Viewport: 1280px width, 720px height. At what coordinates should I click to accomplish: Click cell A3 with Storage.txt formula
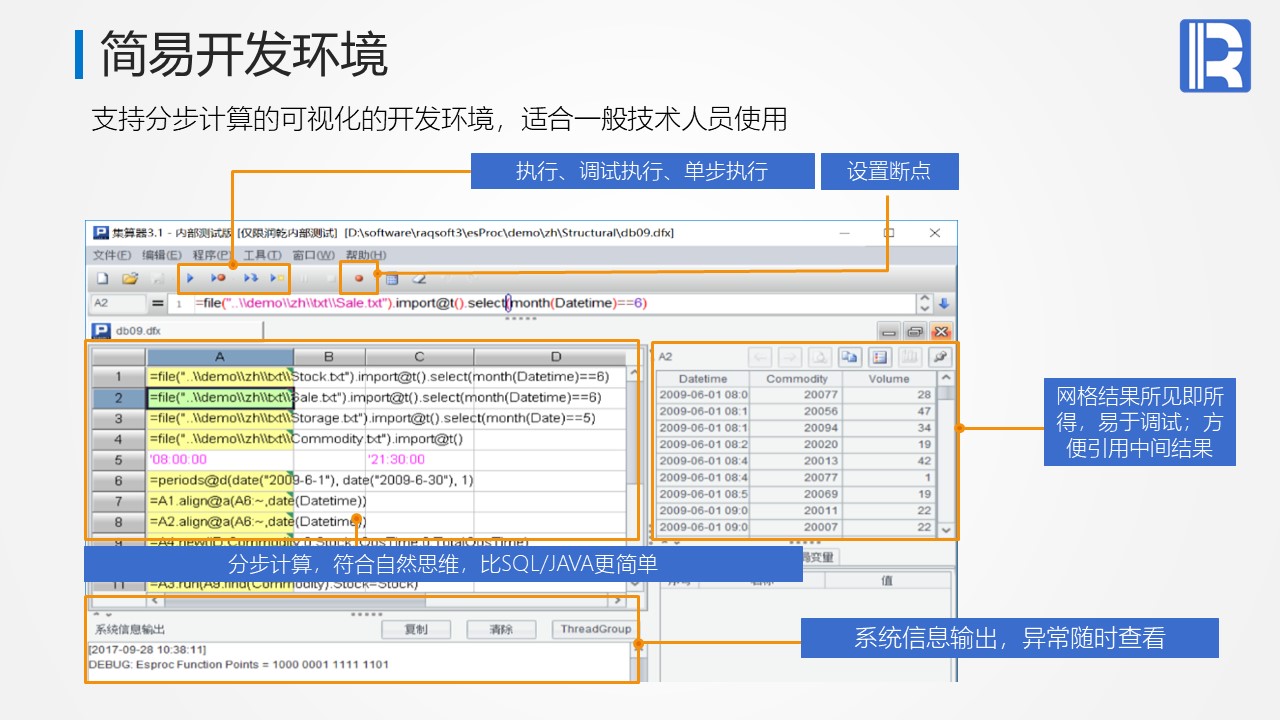[x=220, y=418]
